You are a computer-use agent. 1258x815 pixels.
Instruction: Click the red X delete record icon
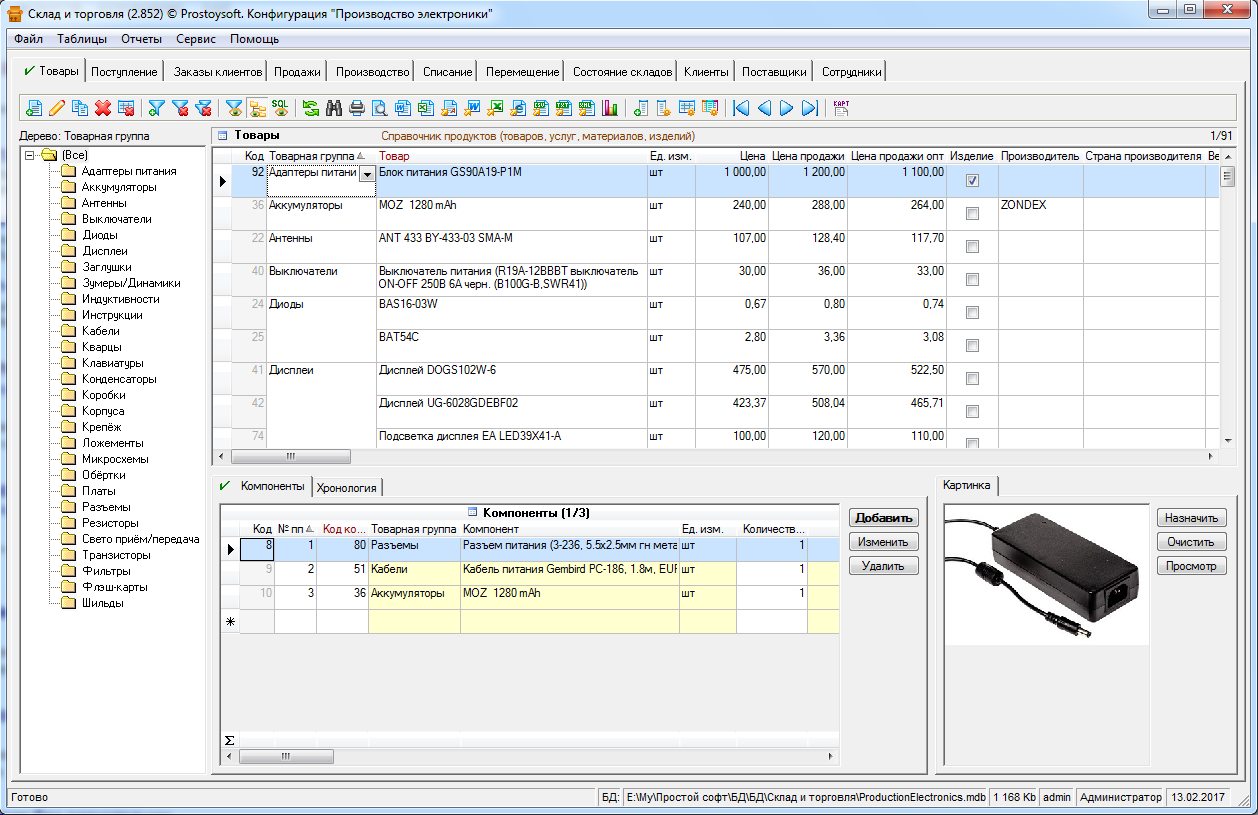[x=103, y=108]
